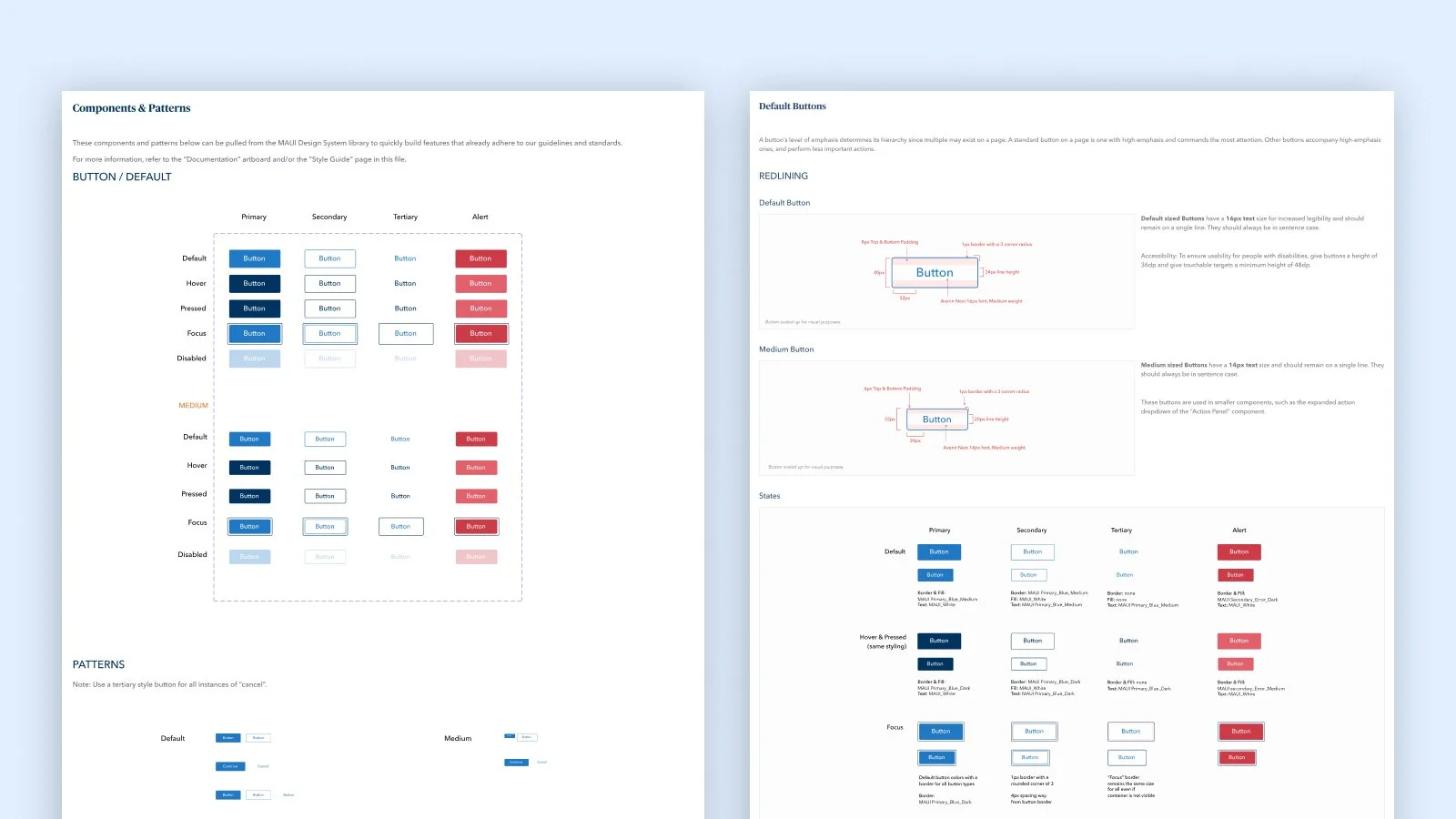
Task: Choose the MEDIUM Alert Pressed button sample
Action: 476,496
